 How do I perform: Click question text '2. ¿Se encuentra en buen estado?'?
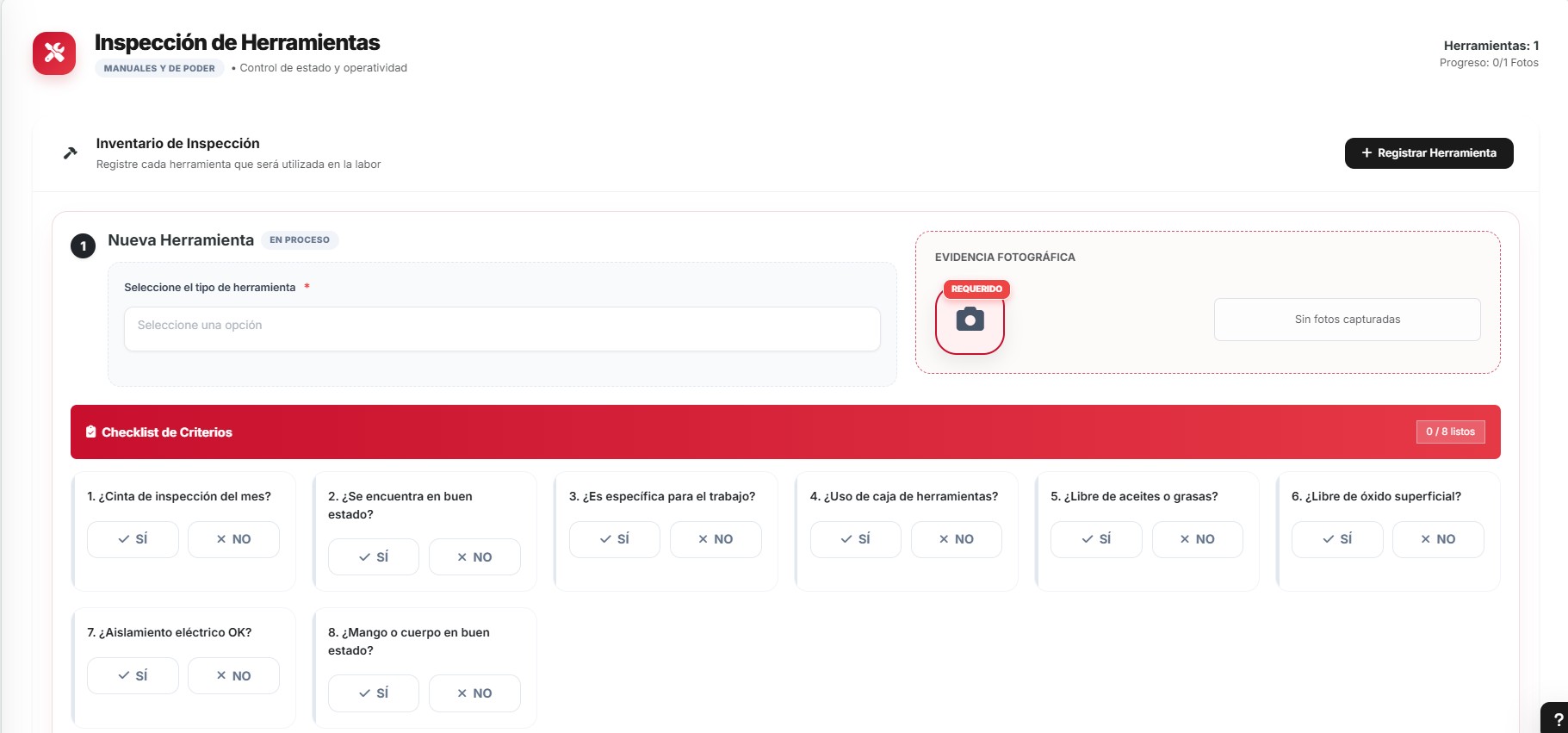point(400,506)
